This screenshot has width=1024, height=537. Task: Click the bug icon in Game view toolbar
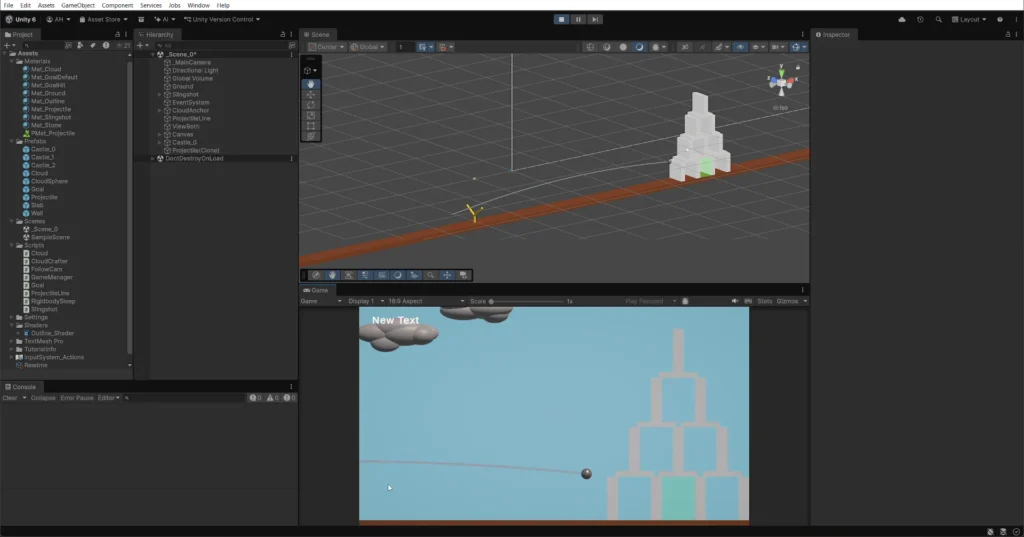point(685,301)
